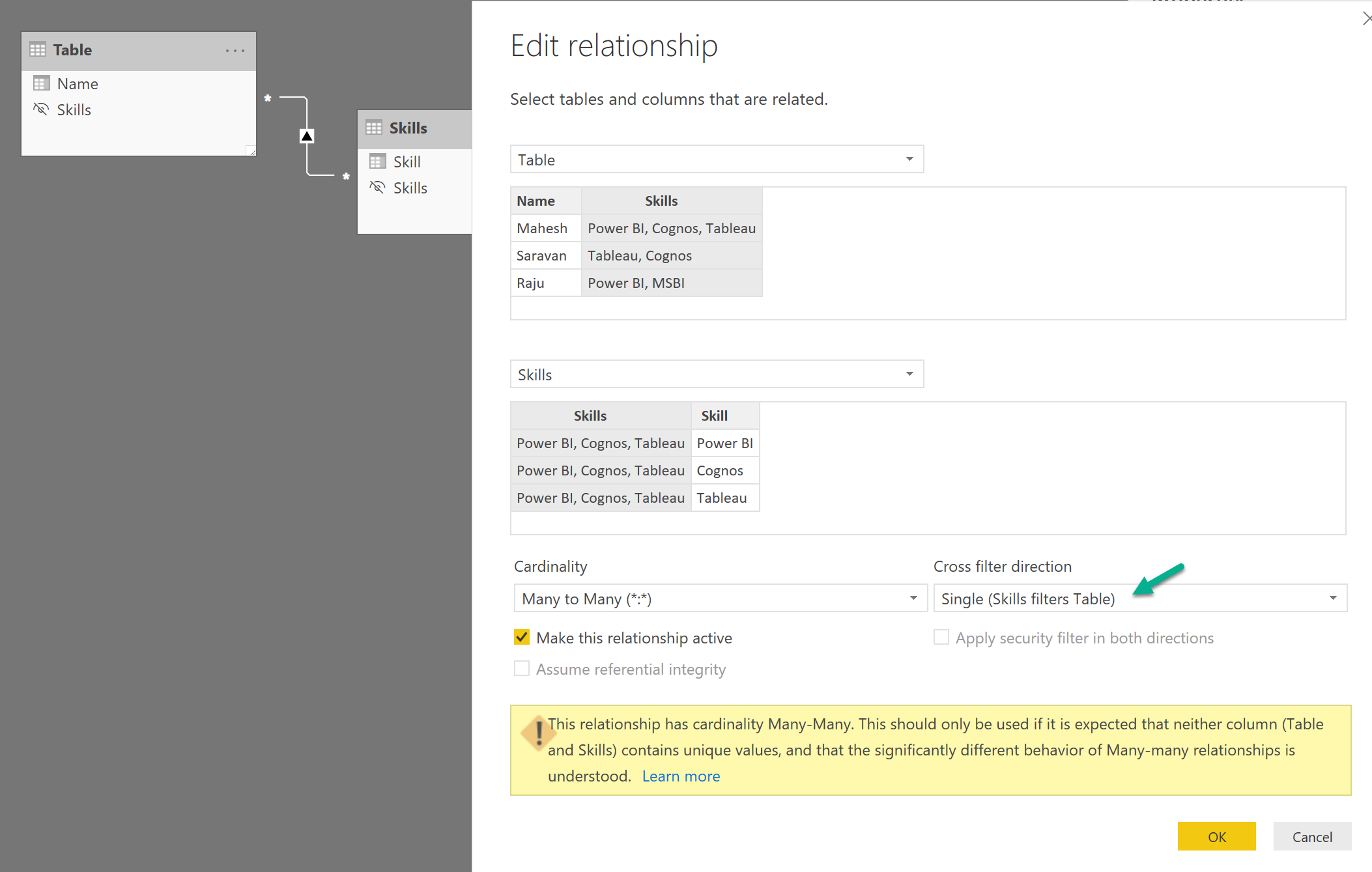Image resolution: width=1372 pixels, height=872 pixels.
Task: Close the Edit relationship dialog
Action: coord(1366,19)
